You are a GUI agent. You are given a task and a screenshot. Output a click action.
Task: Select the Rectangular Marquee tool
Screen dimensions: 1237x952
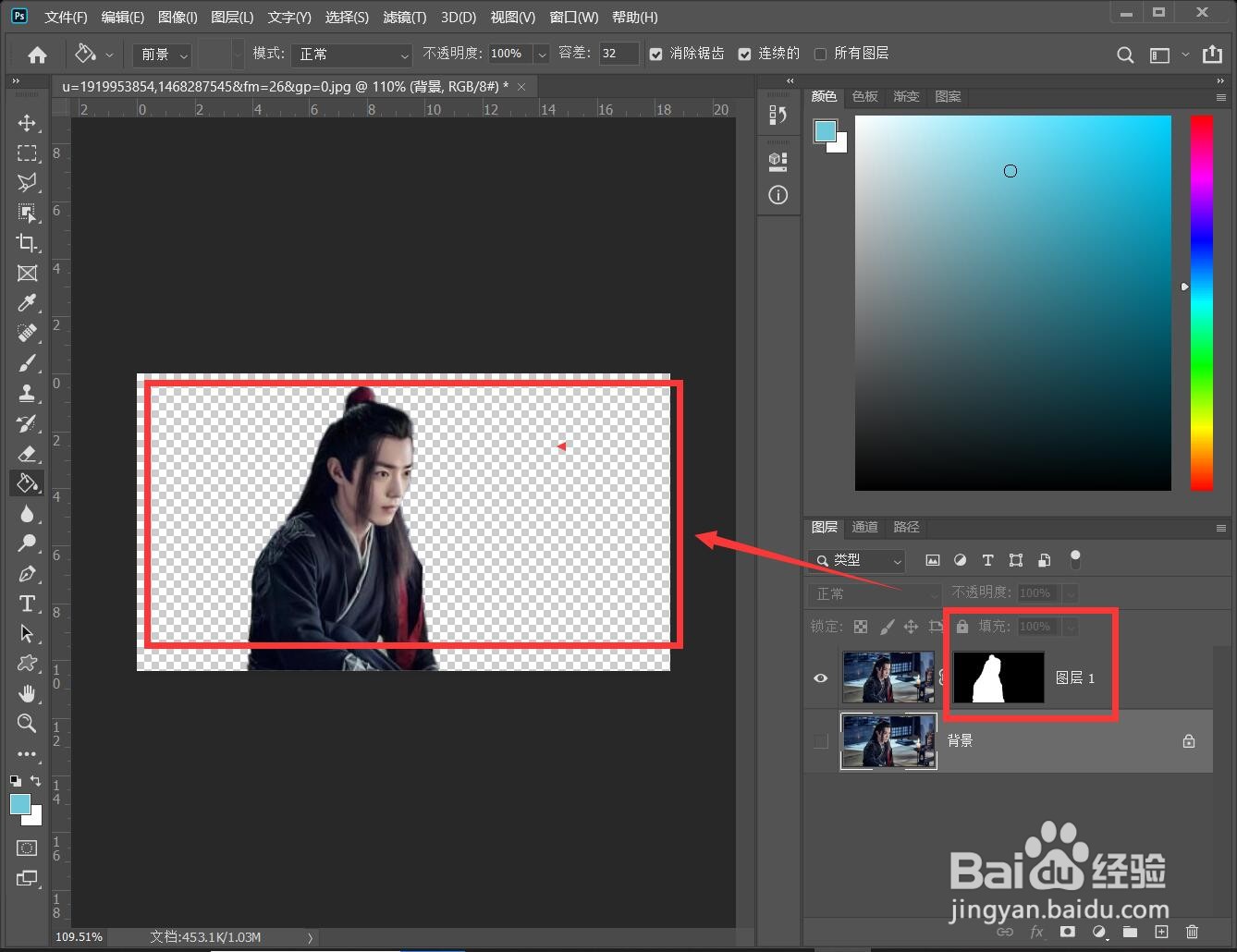click(27, 153)
